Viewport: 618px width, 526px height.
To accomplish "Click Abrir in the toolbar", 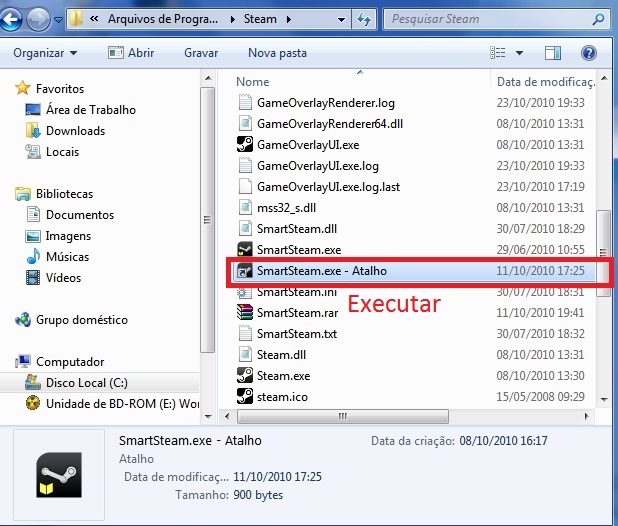I will pyautogui.click(x=131, y=53).
